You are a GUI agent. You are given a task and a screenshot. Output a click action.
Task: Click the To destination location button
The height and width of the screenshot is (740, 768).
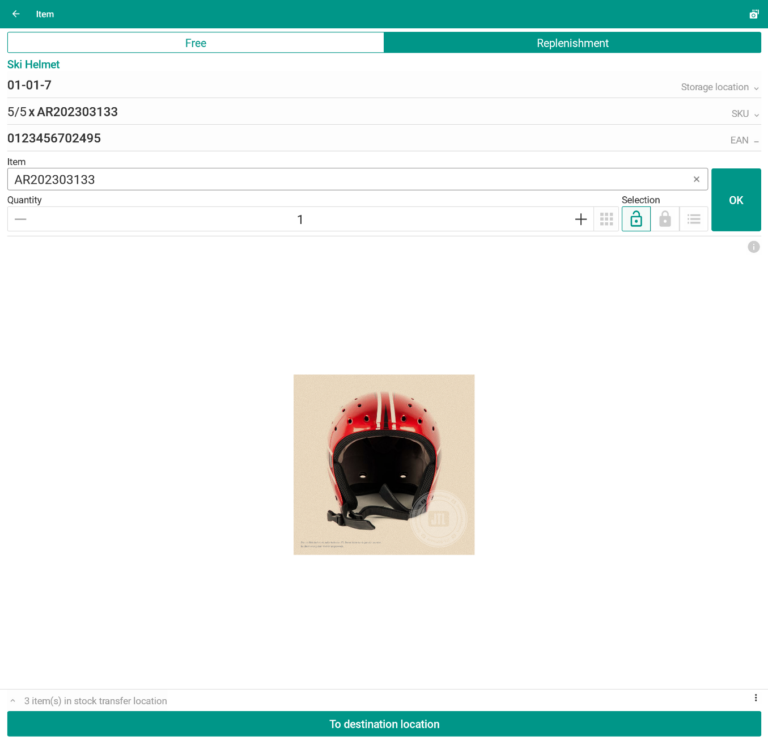tap(384, 724)
